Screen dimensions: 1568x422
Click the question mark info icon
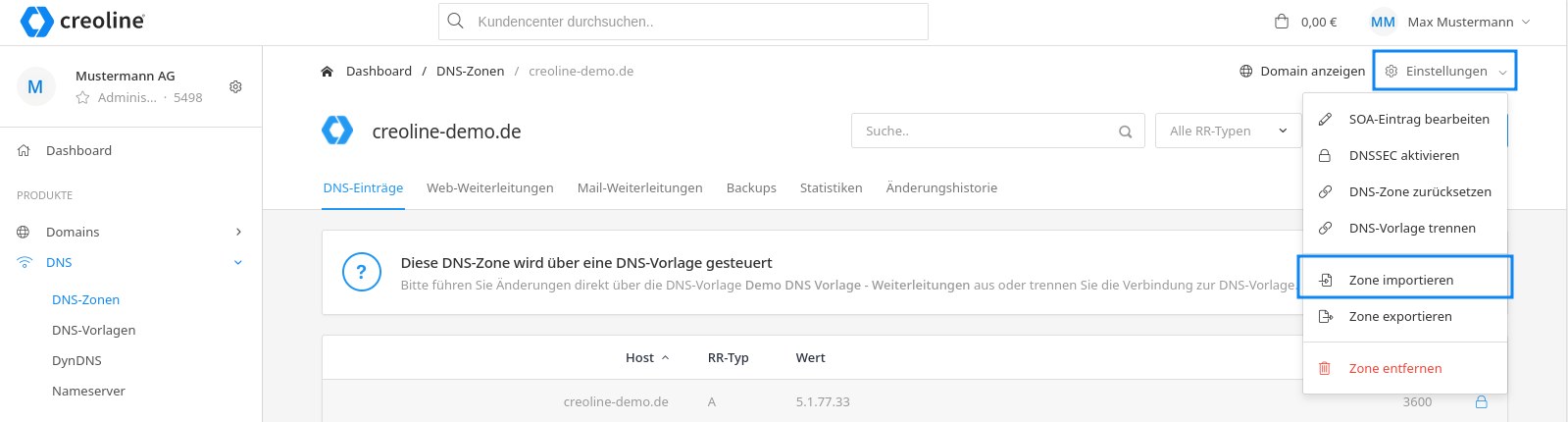point(361,272)
